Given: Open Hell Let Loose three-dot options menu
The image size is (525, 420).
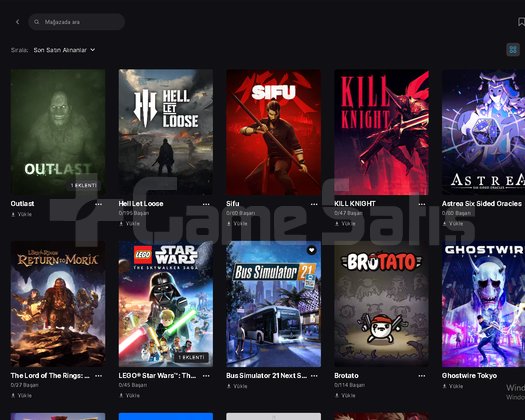Looking at the screenshot, I should point(206,204).
